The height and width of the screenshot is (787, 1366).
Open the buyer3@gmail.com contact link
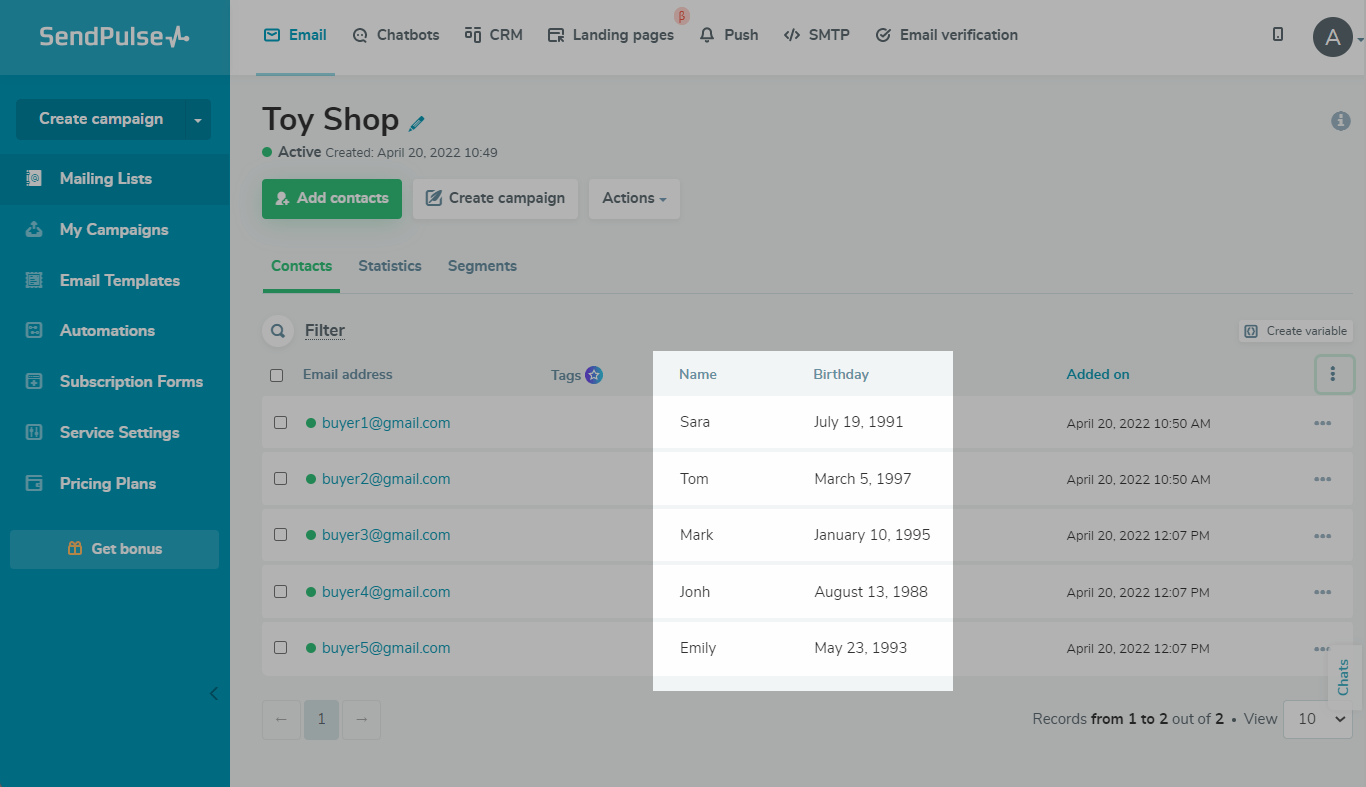pyautogui.click(x=385, y=535)
